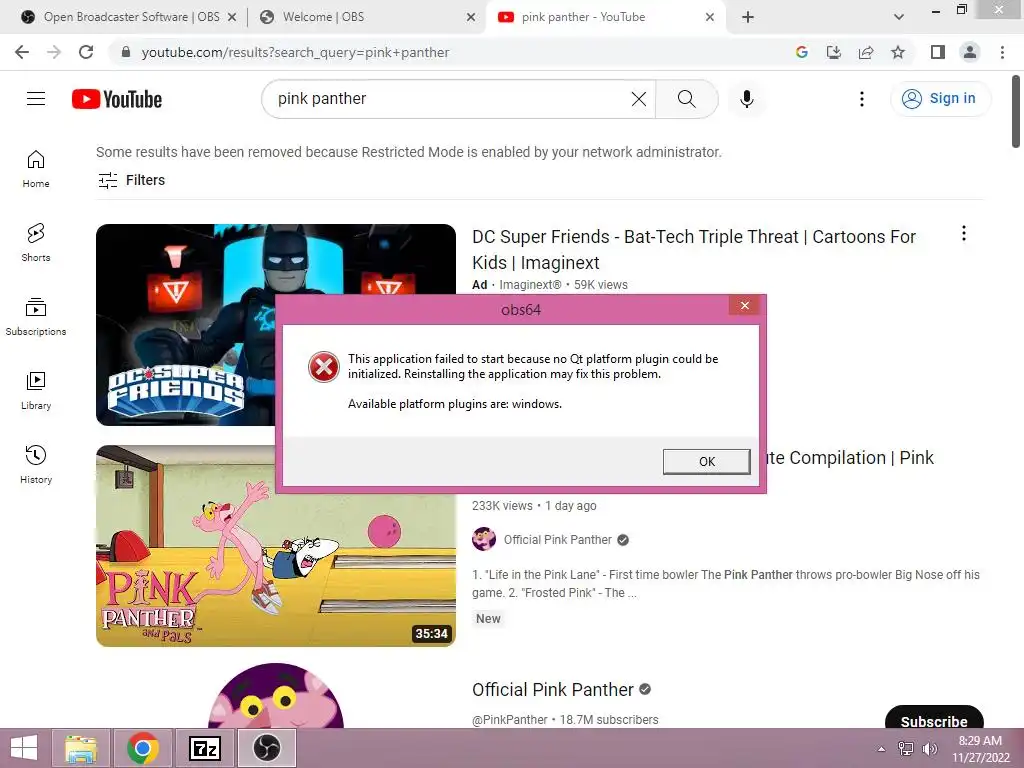Toggle the Chrome side panel

[x=938, y=52]
